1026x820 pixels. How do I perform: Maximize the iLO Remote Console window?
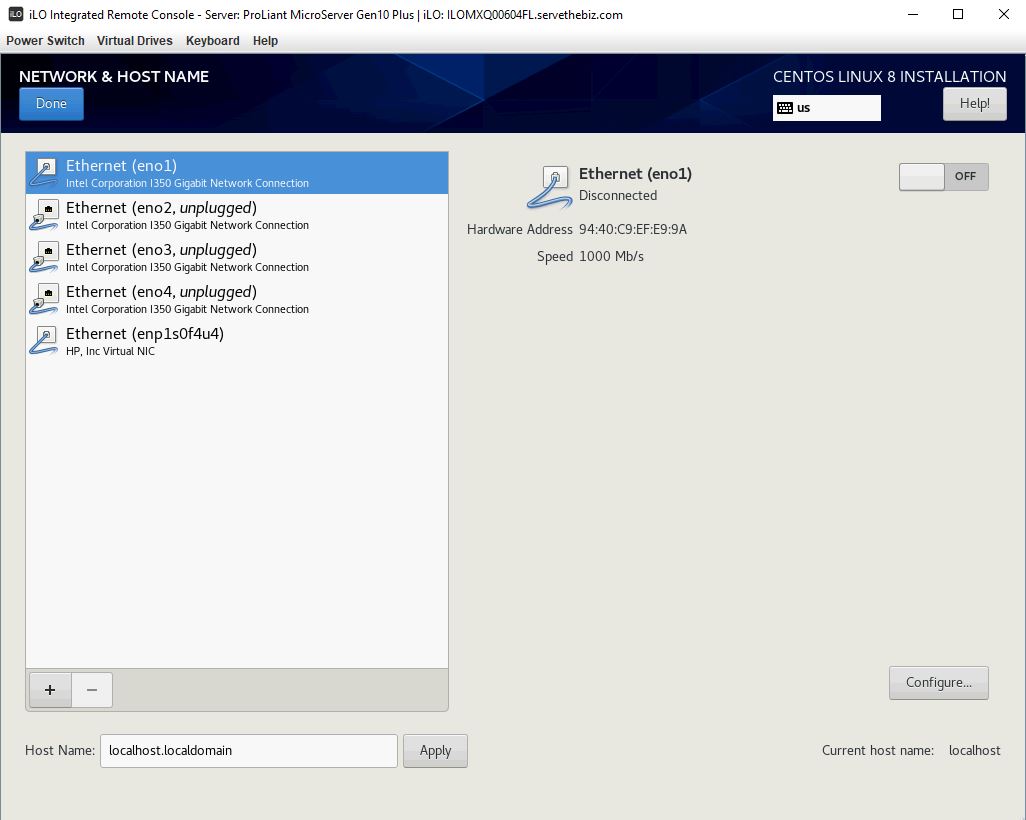958,14
